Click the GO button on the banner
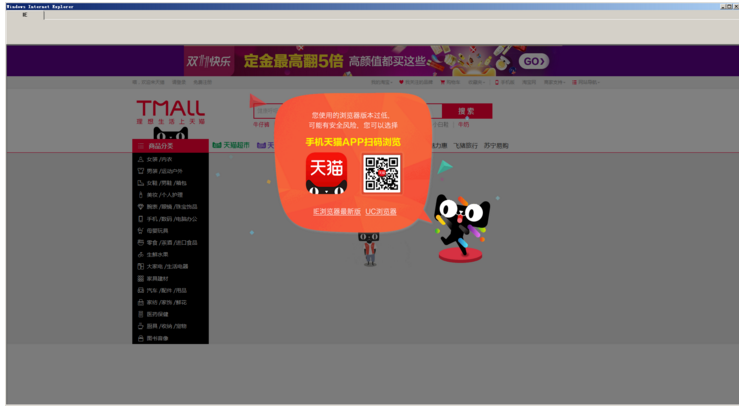This screenshot has width=743, height=407. [x=534, y=61]
